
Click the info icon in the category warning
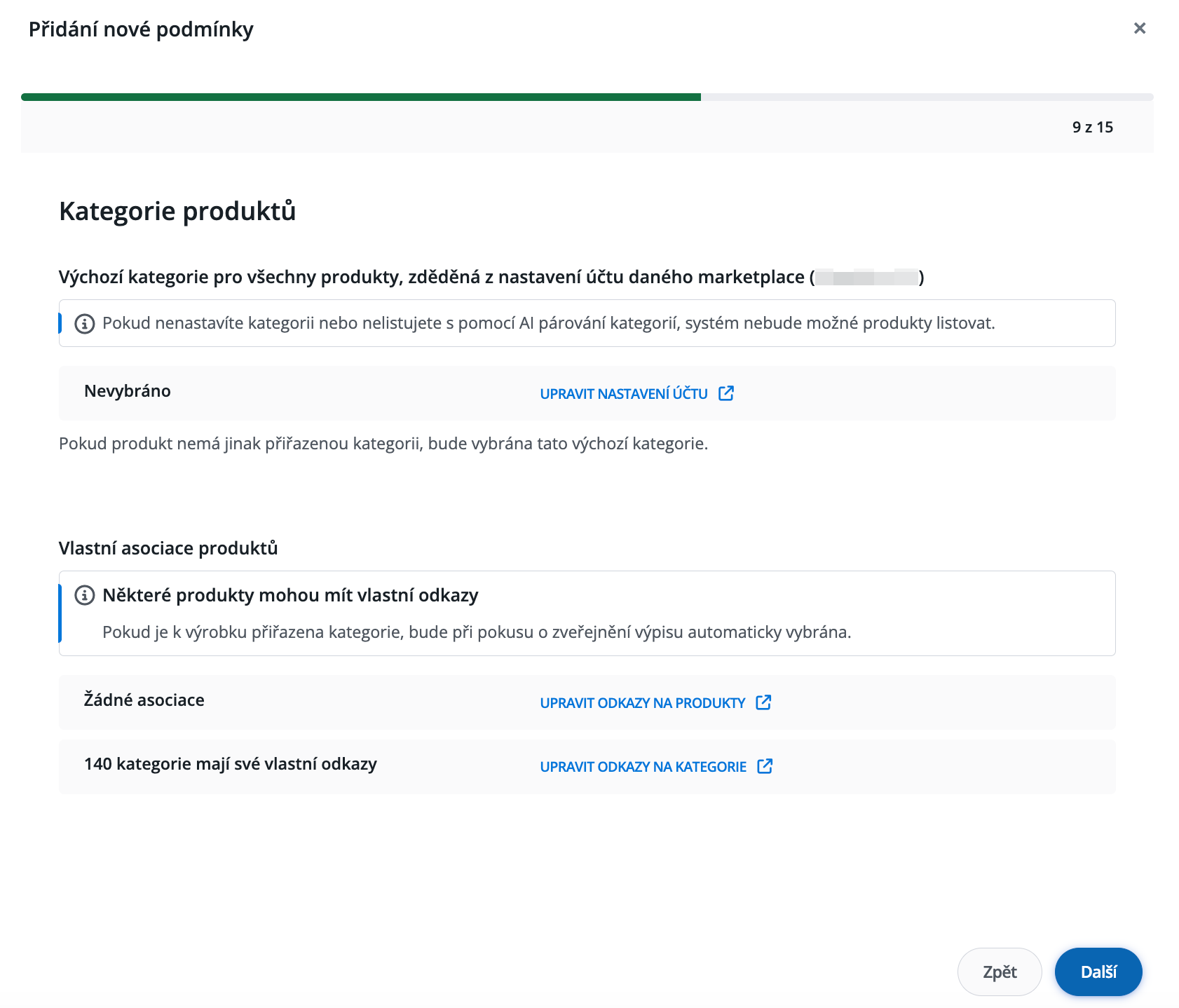tap(85, 323)
